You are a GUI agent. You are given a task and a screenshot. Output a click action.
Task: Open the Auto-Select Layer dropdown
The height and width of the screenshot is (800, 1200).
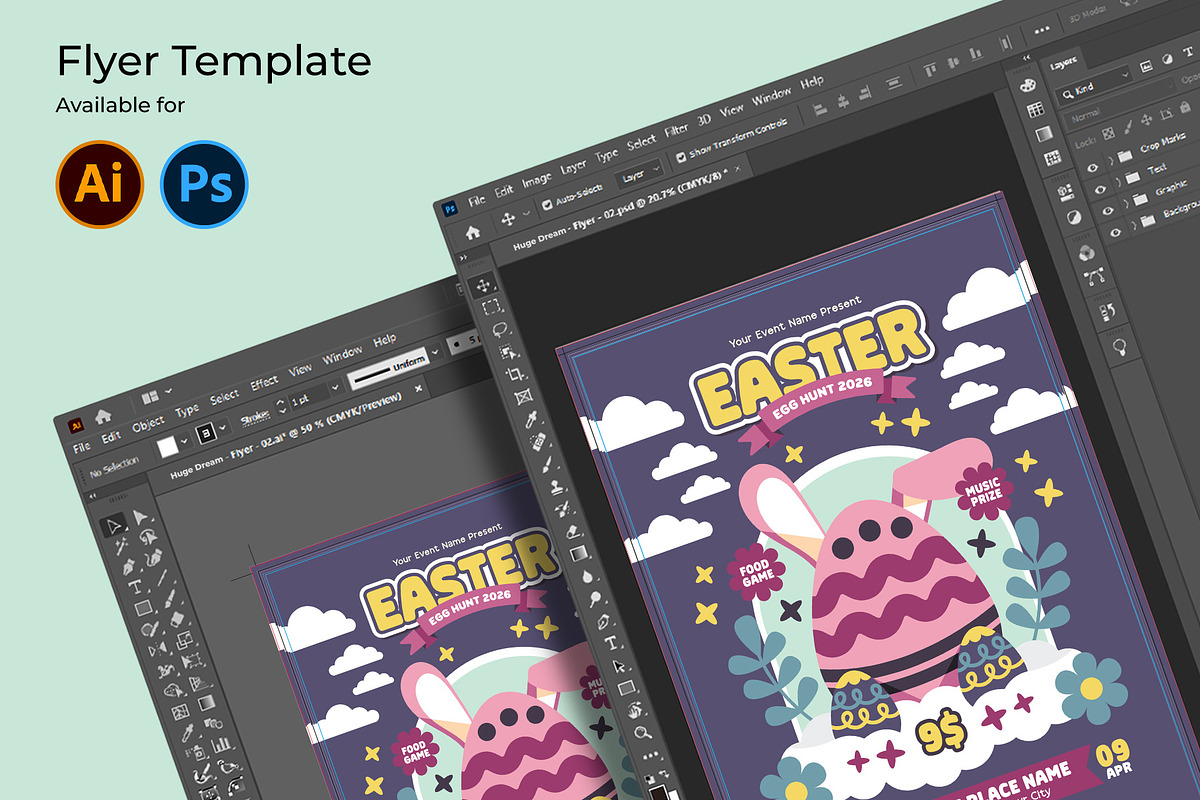click(x=638, y=174)
